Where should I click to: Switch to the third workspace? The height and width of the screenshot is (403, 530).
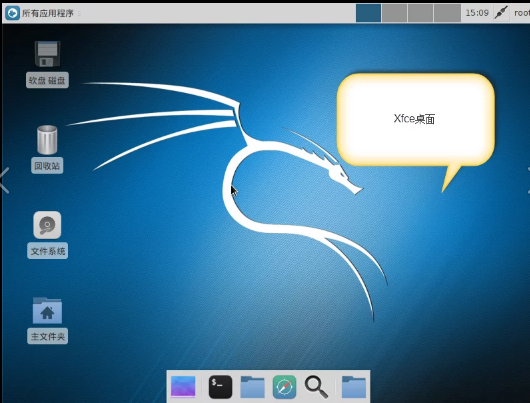click(x=420, y=13)
